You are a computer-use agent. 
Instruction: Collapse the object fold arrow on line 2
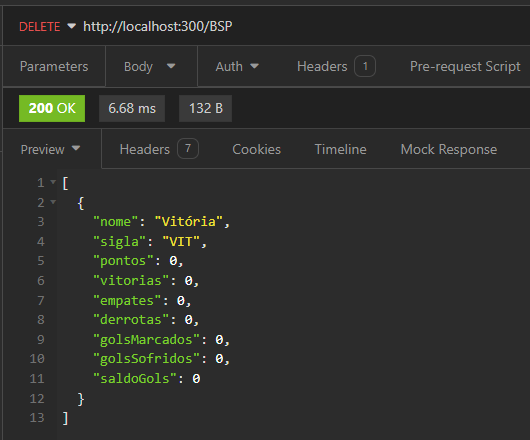[x=53, y=202]
